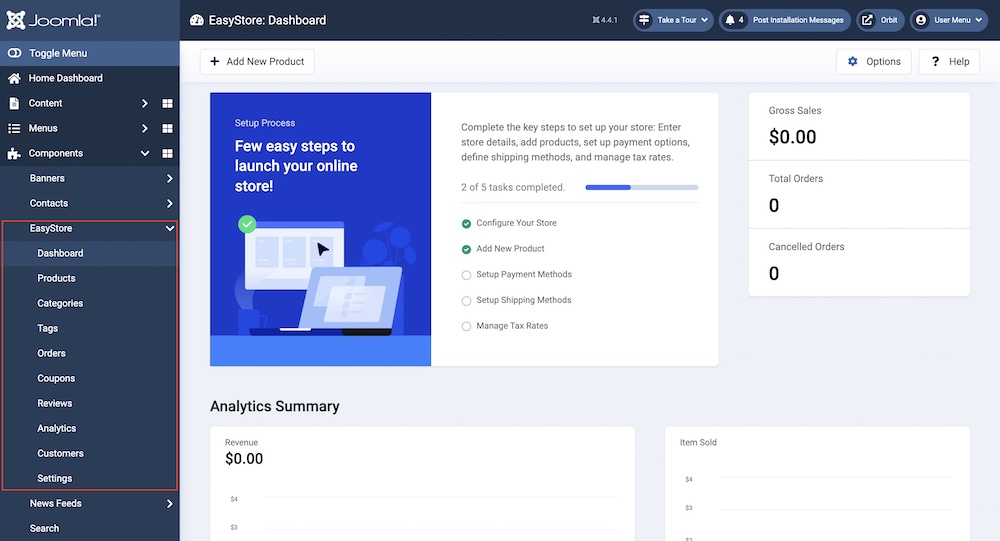Open the Products menu item
Image resolution: width=1000 pixels, height=541 pixels.
tap(56, 278)
